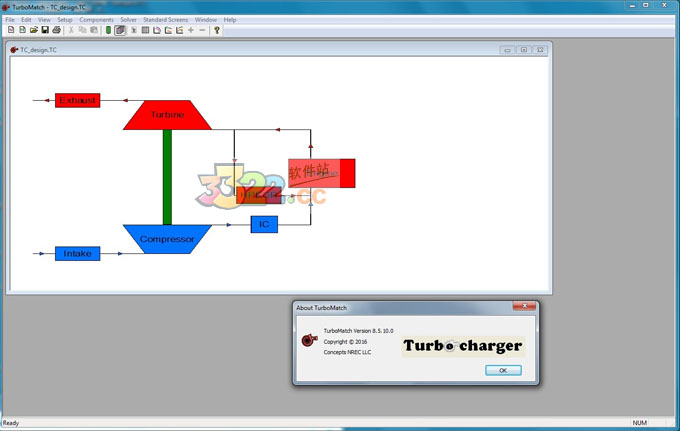Close the TC_design.TC child window
The image size is (680, 431).
point(540,50)
